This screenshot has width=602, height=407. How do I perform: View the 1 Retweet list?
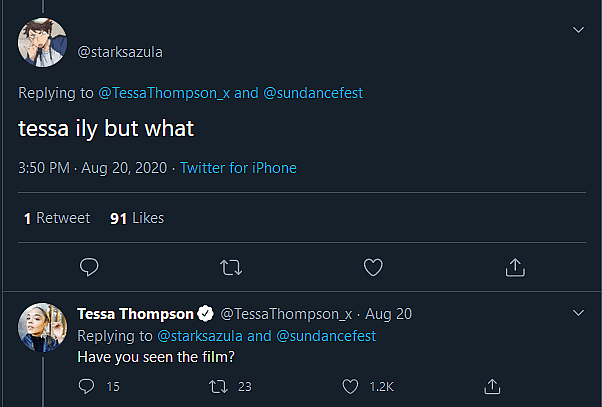[x=57, y=218]
